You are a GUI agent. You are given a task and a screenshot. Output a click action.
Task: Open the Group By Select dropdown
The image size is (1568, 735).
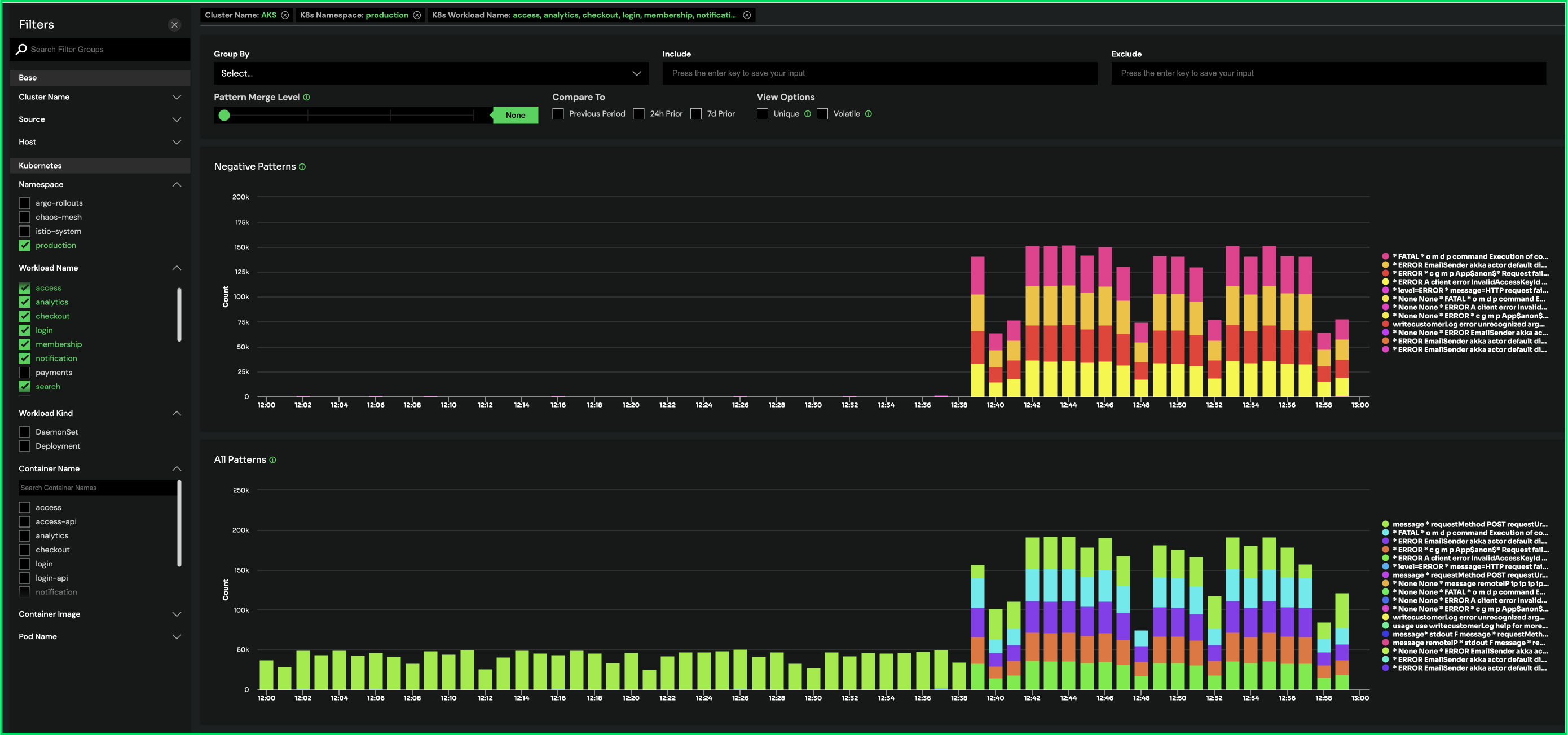pos(430,73)
